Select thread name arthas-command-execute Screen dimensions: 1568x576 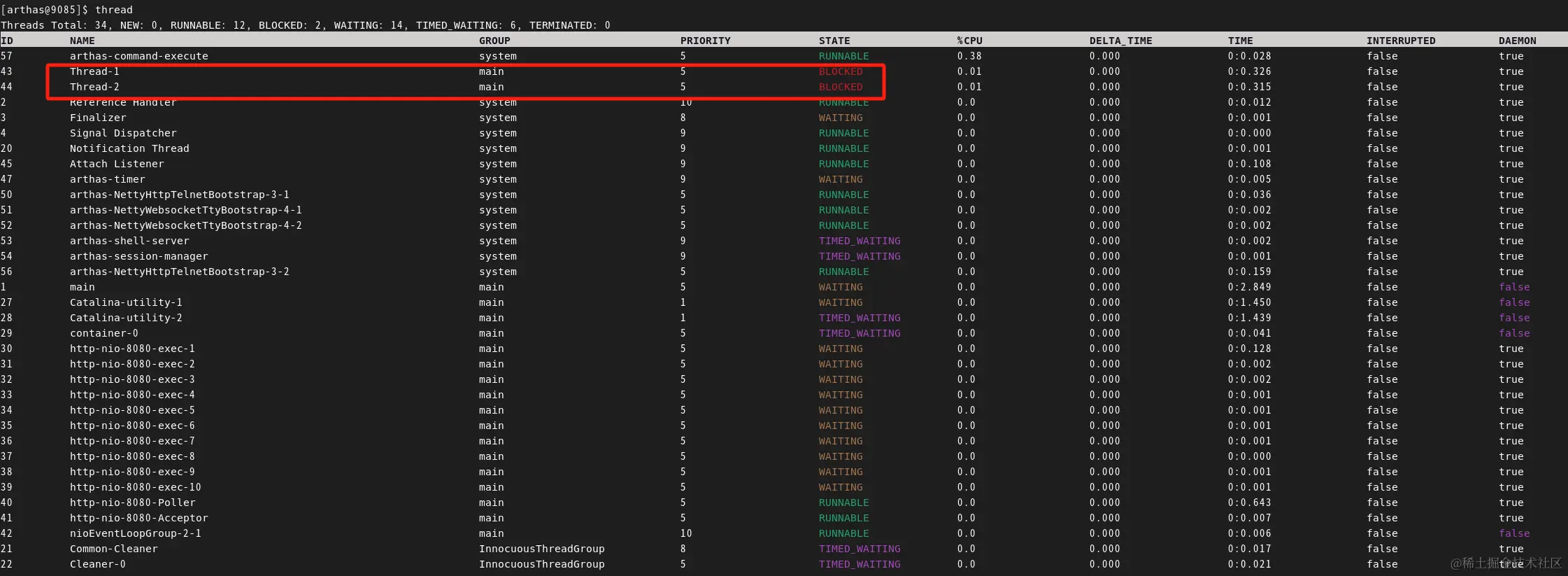pyautogui.click(x=139, y=56)
